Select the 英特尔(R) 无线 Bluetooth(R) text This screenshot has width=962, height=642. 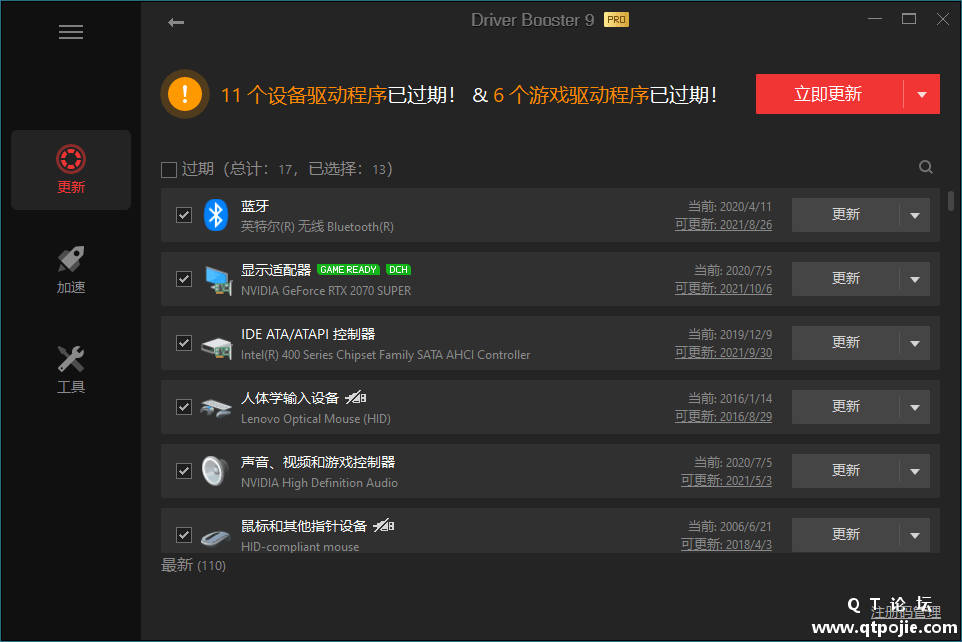(x=317, y=227)
